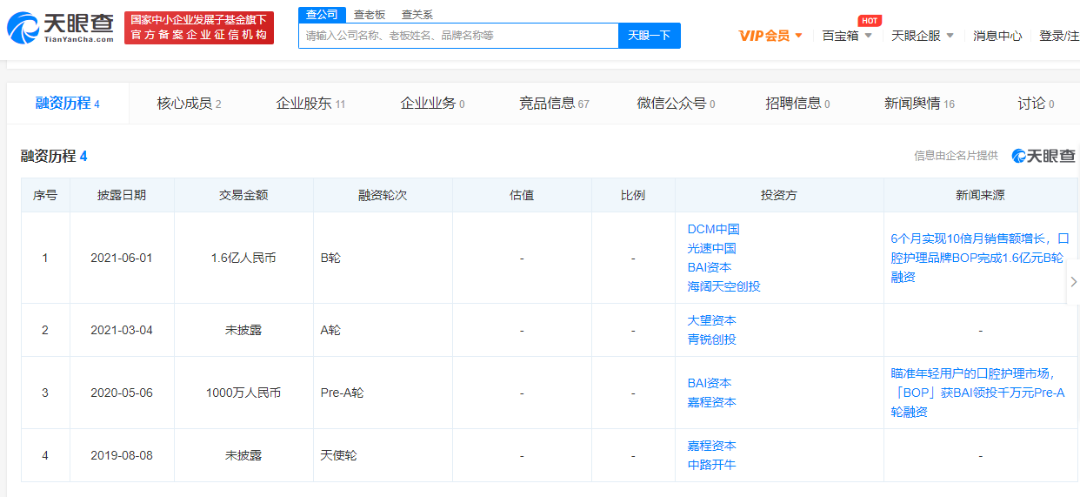Screen dimensions: 1080x497
Task: Click the 信息由企名片提供 source note
Action: [x=955, y=156]
